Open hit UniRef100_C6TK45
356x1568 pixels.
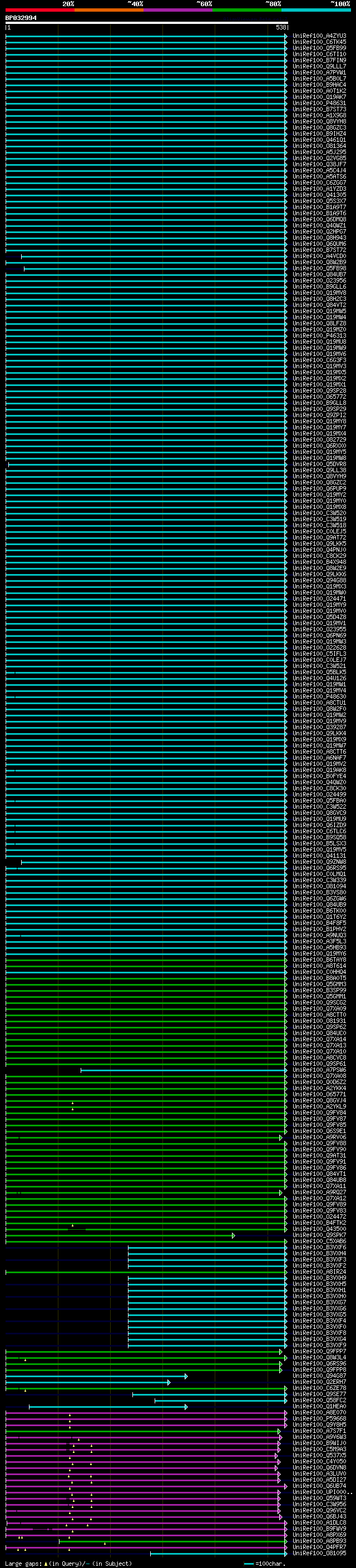(x=319, y=42)
